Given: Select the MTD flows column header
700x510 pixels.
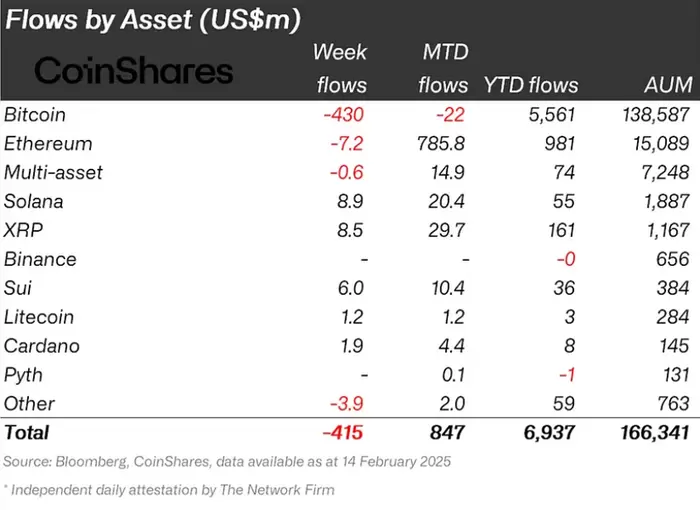Looking at the screenshot, I should 445,68.
